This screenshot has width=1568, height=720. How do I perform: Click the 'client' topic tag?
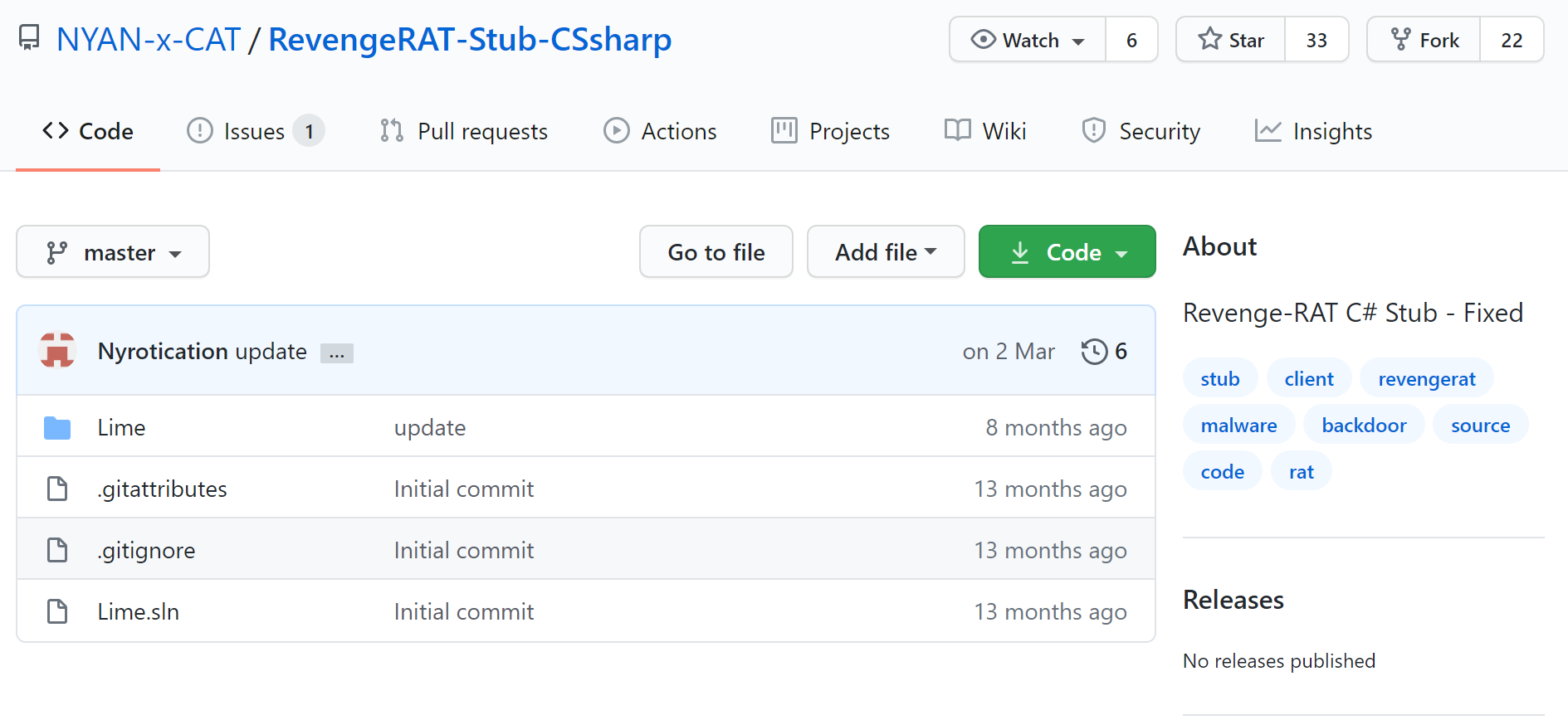click(1309, 379)
